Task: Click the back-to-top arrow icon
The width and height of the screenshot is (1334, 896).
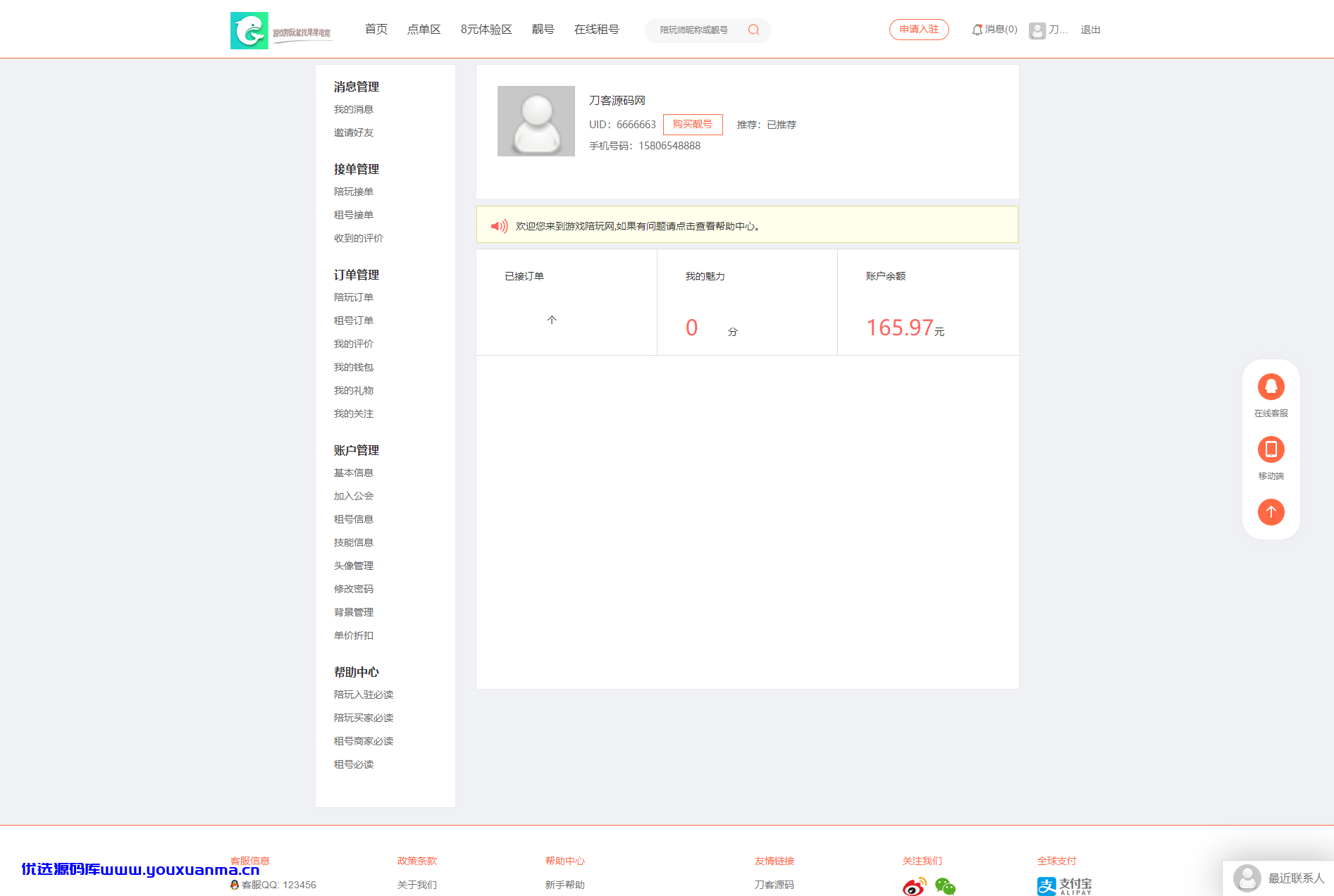Action: click(x=1271, y=512)
